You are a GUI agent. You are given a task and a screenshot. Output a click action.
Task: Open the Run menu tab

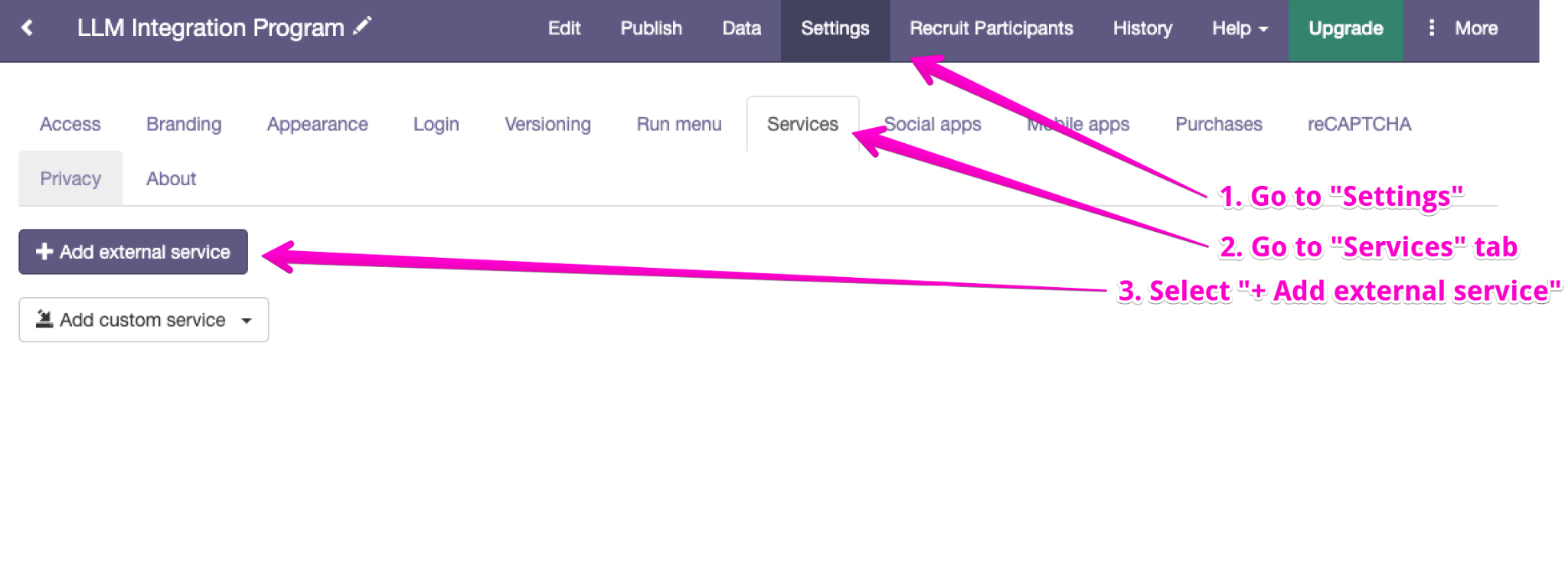(679, 124)
